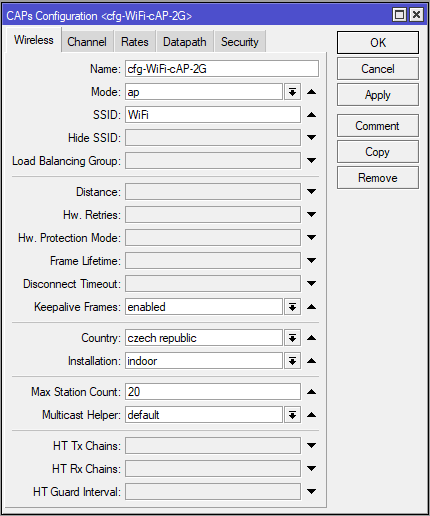The height and width of the screenshot is (516, 430).
Task: Click into the Name field
Action: pyautogui.click(x=222, y=69)
